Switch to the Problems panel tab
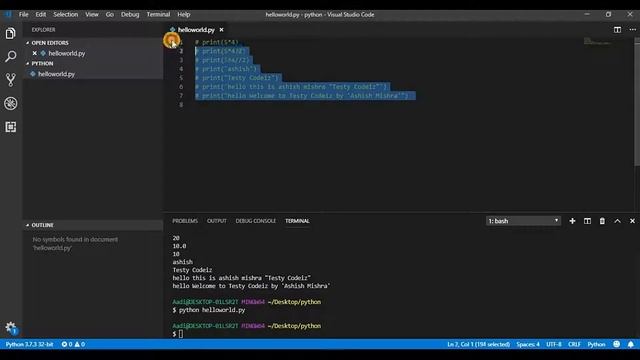 click(x=185, y=221)
